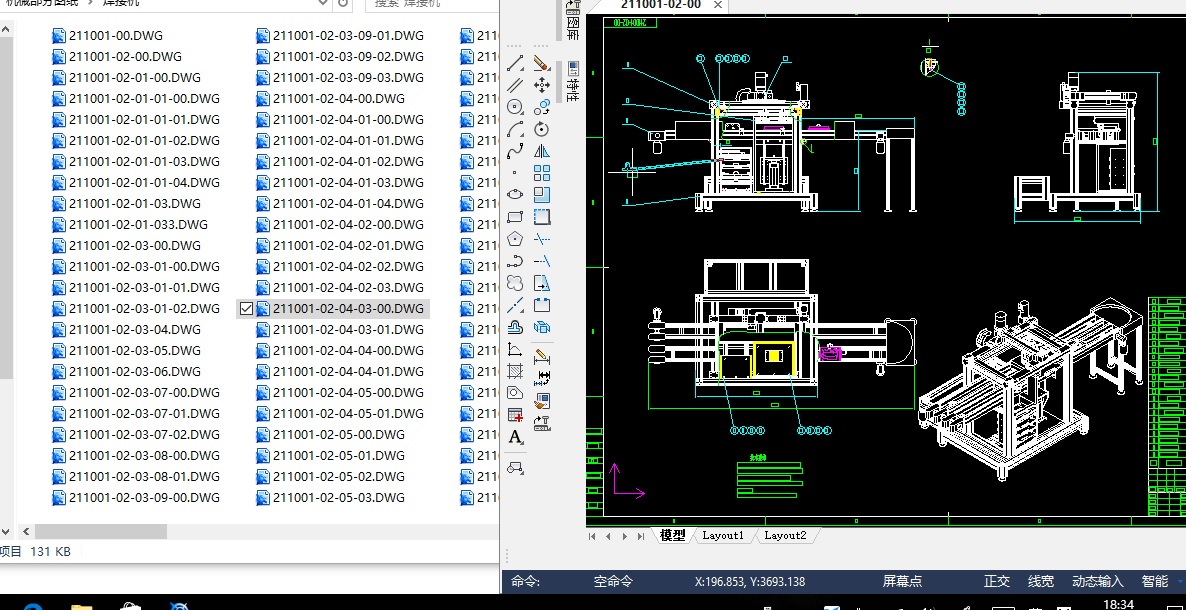Select the Hatch fill tool
Image resolution: width=1186 pixels, height=610 pixels.
515,371
